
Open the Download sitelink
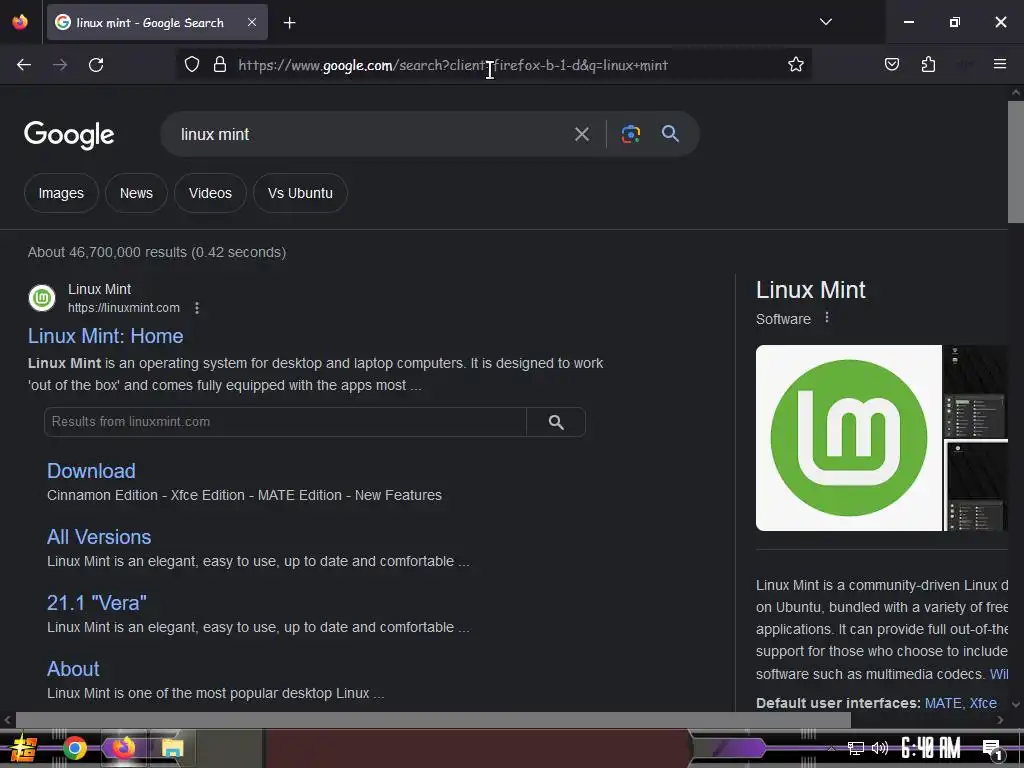coord(91,471)
